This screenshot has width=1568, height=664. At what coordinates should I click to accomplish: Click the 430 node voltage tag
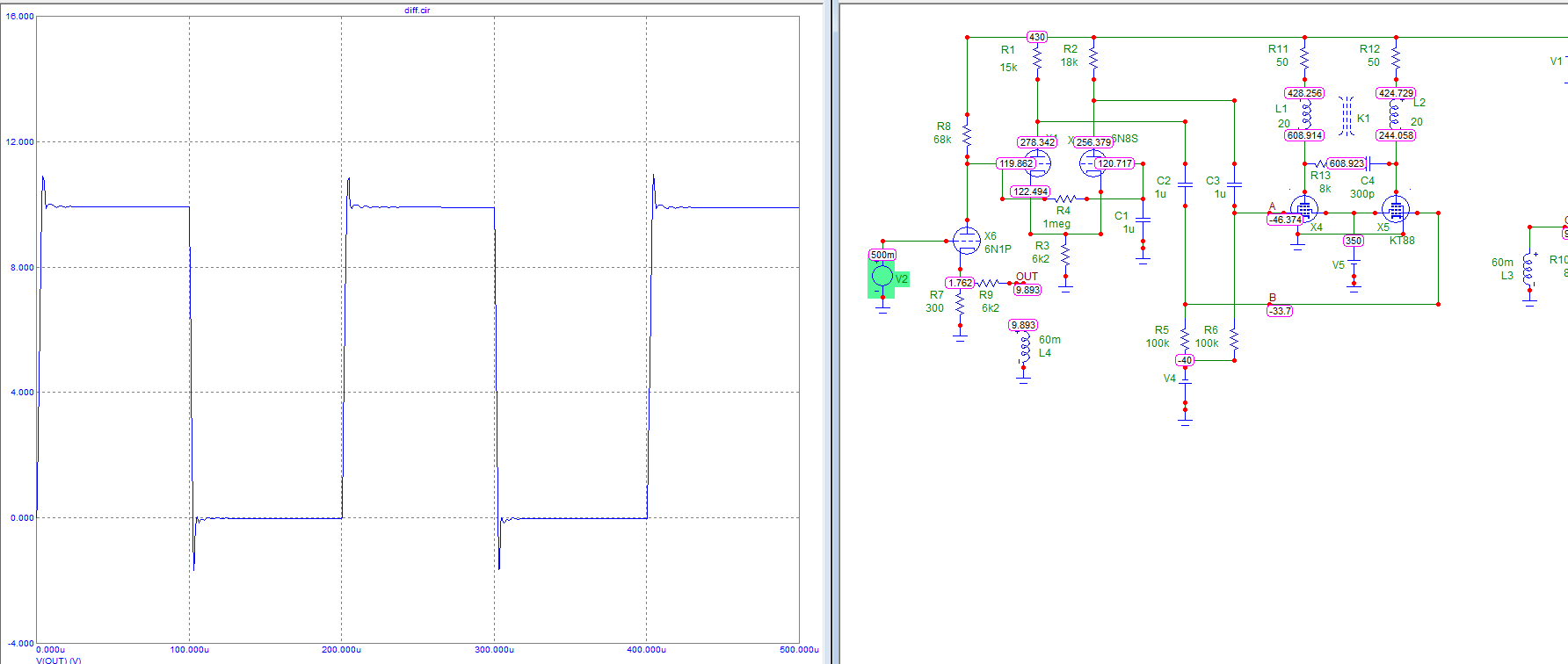[x=1037, y=37]
